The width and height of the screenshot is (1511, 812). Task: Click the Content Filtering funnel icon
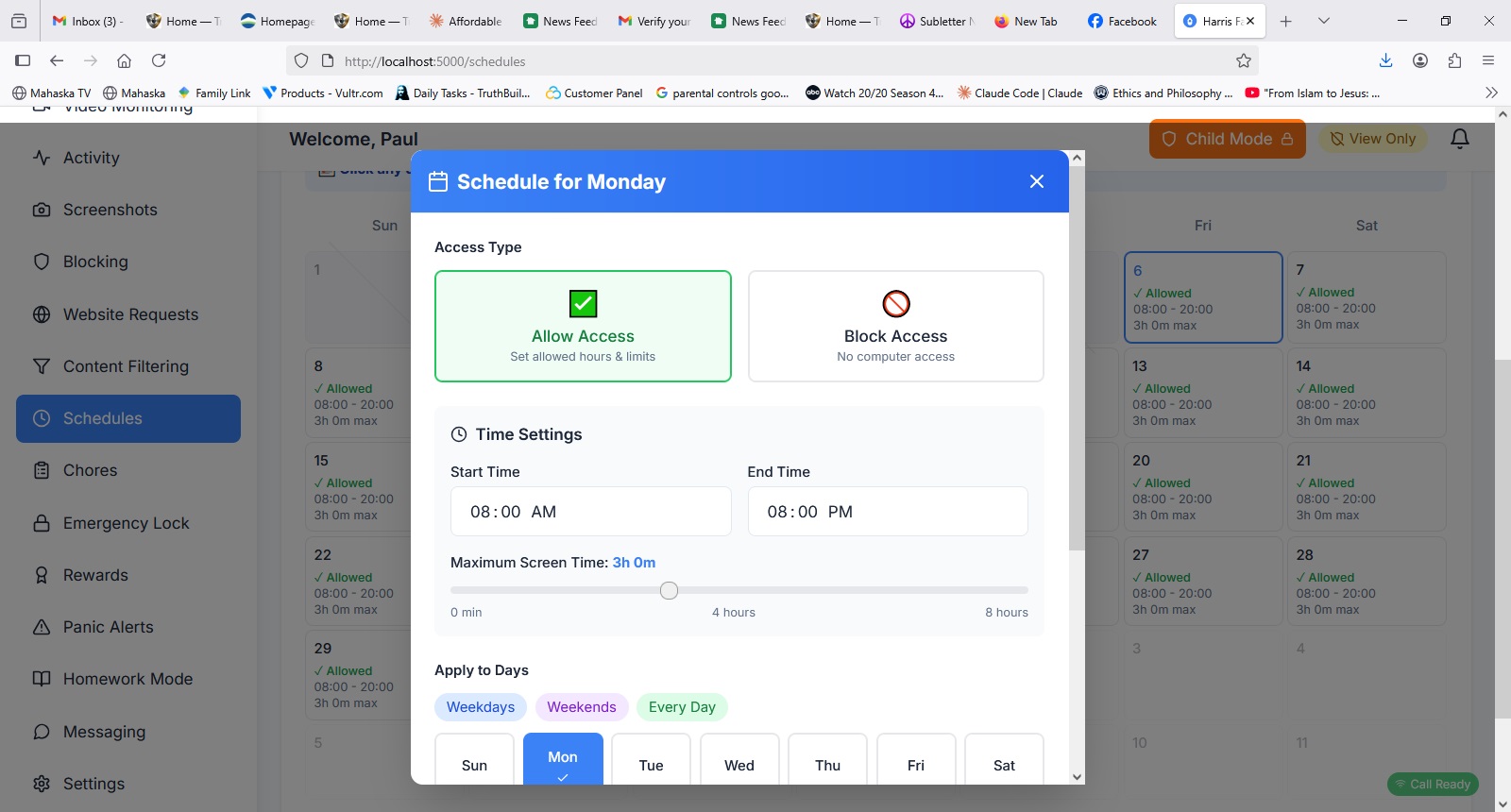42,366
